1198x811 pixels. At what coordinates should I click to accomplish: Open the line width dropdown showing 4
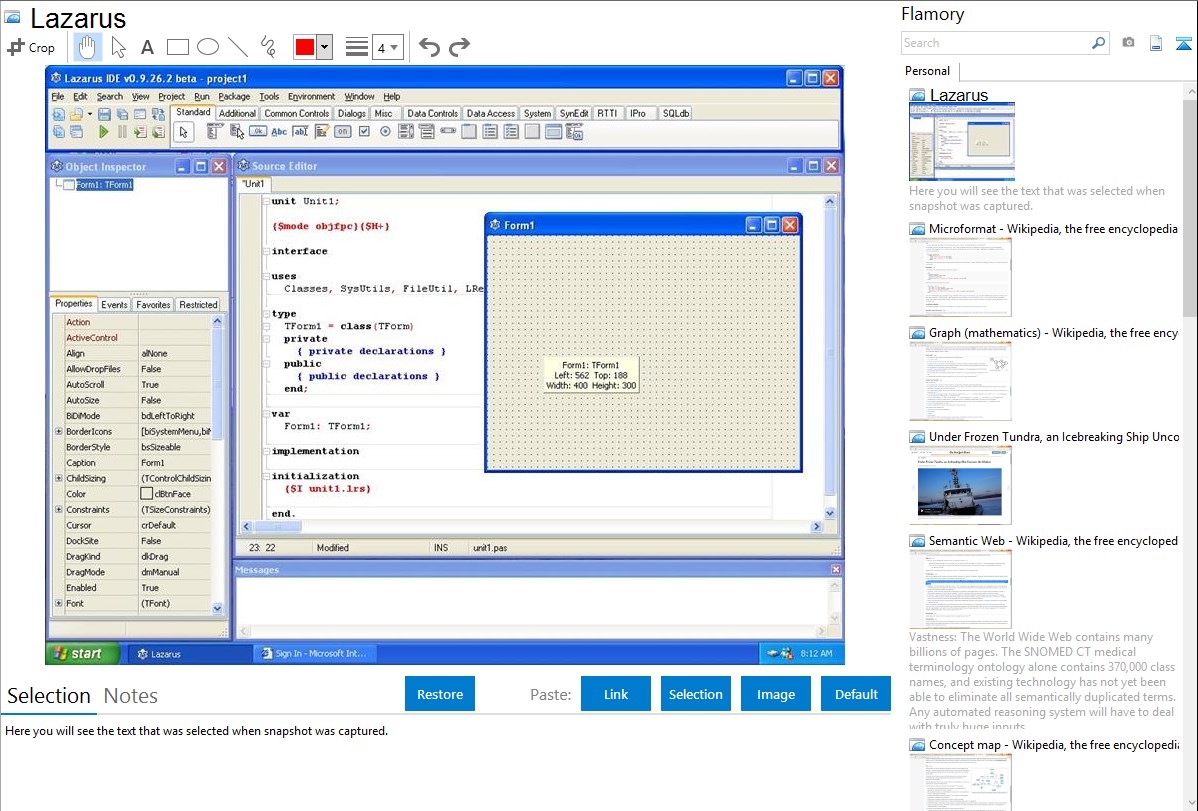388,47
